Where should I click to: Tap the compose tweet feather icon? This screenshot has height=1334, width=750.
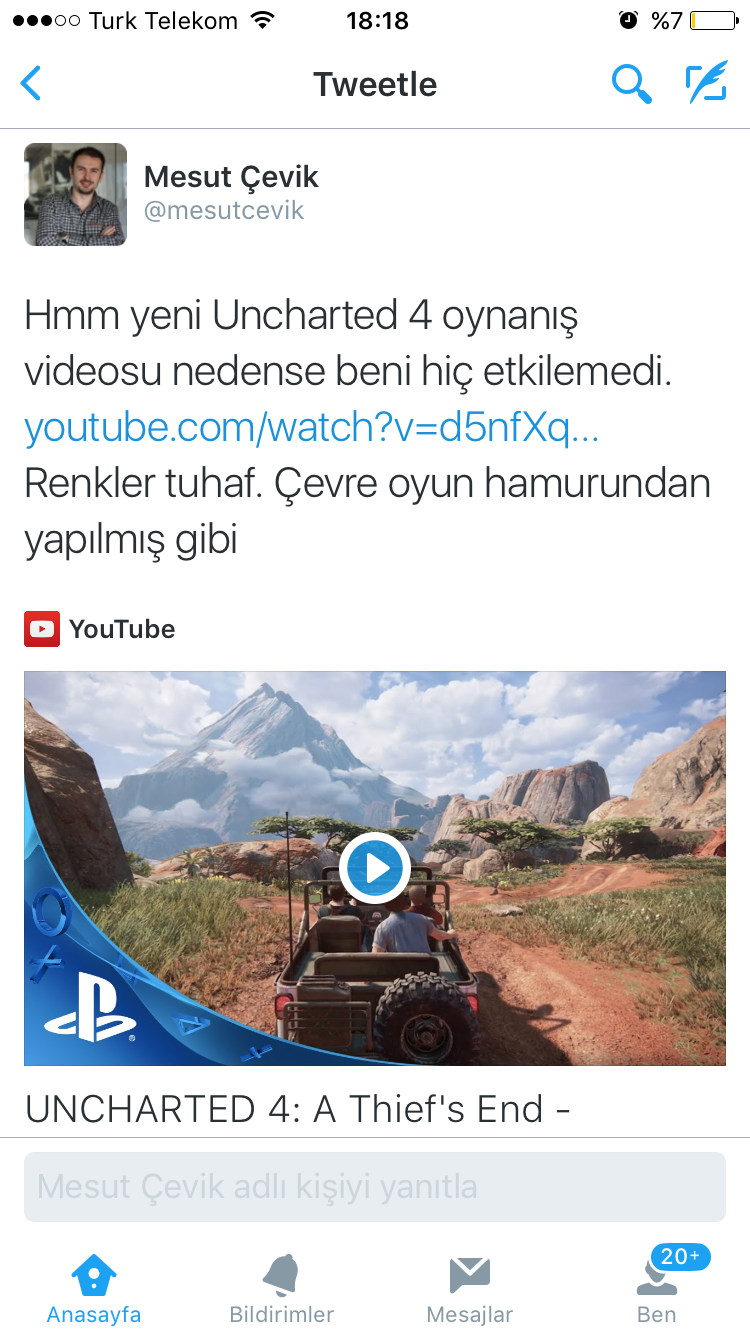click(x=706, y=84)
